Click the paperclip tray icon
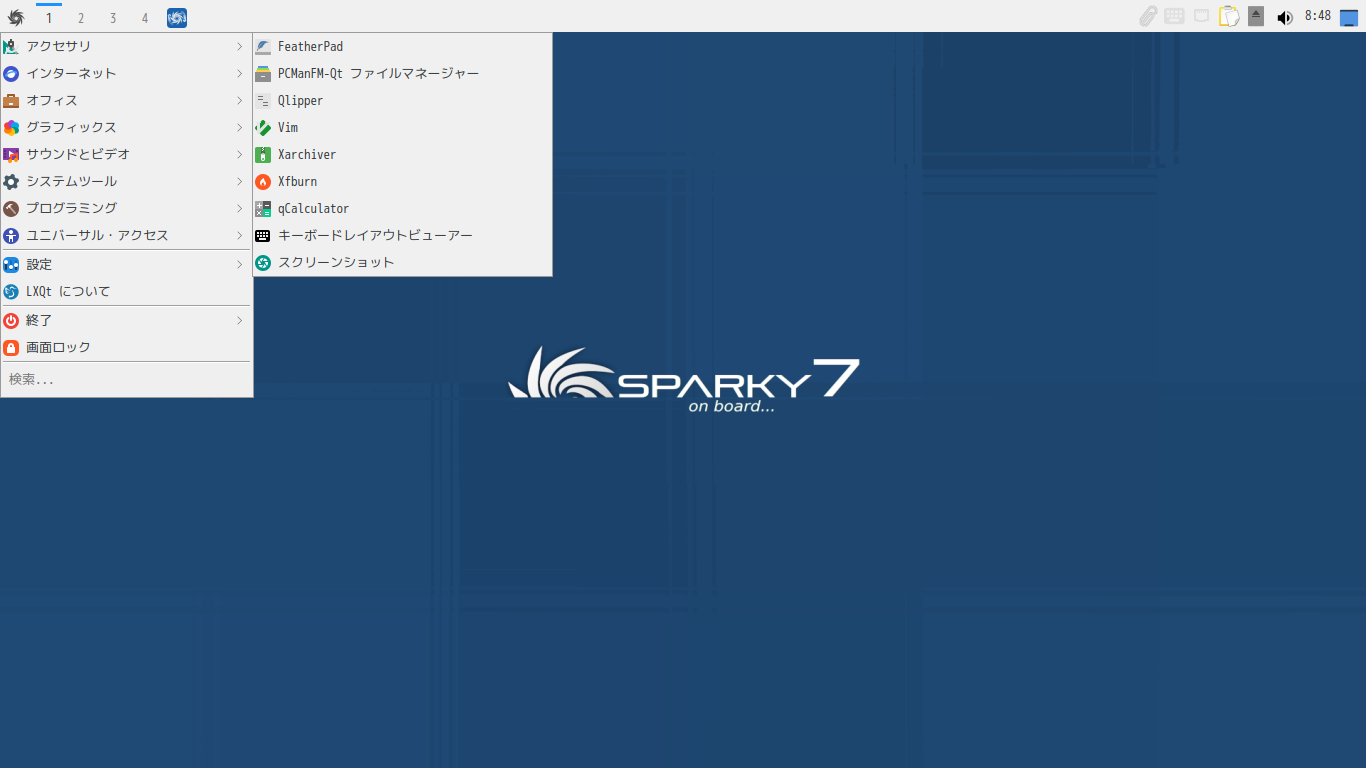1366x768 pixels. tap(1148, 16)
